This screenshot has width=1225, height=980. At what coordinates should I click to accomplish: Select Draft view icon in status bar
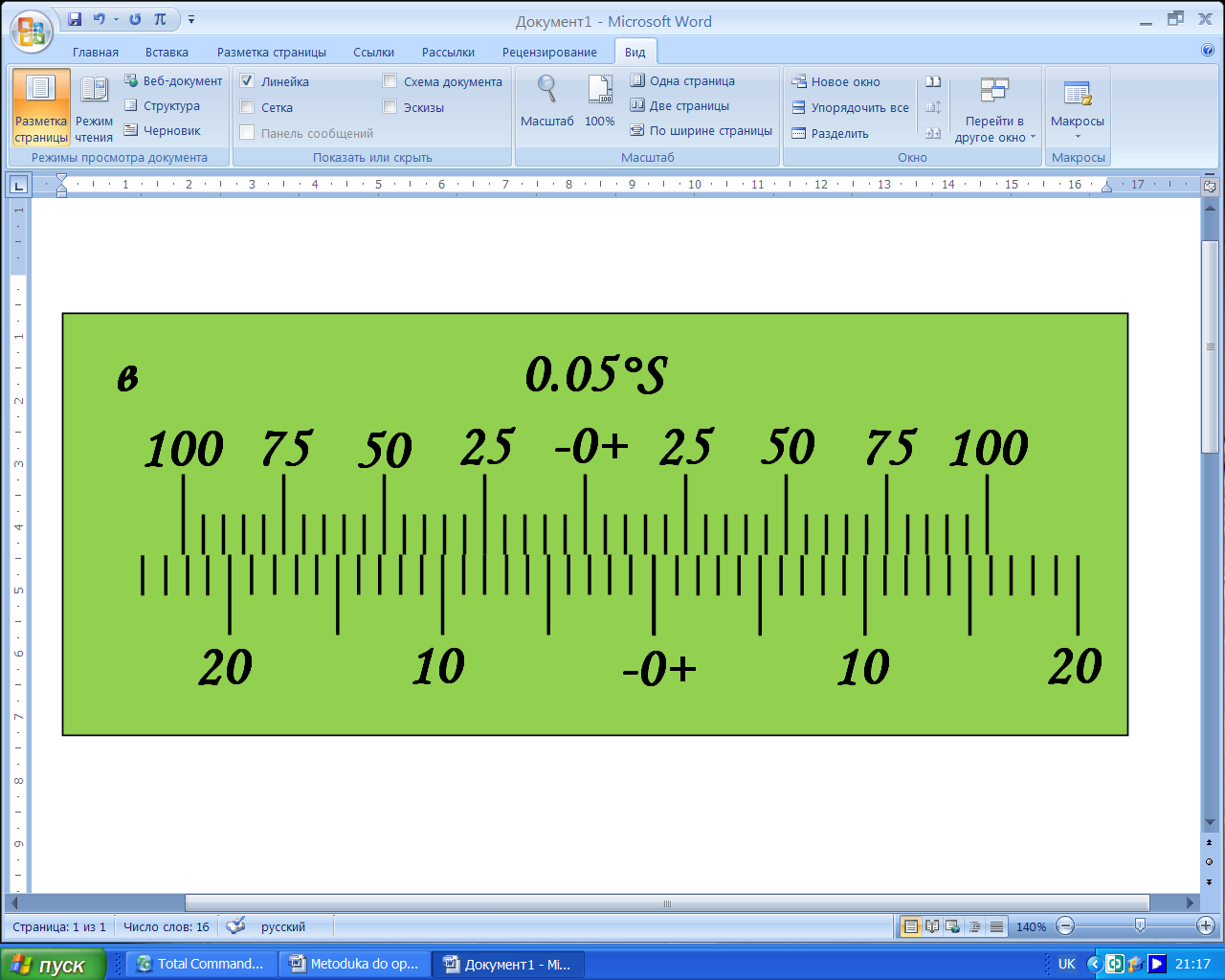996,926
